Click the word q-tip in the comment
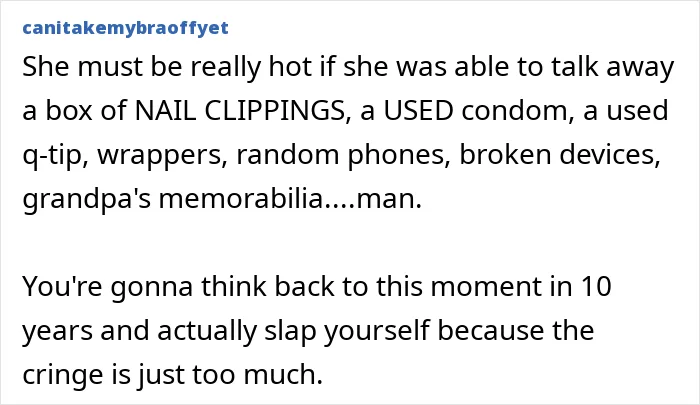700x405 pixels. coord(53,155)
